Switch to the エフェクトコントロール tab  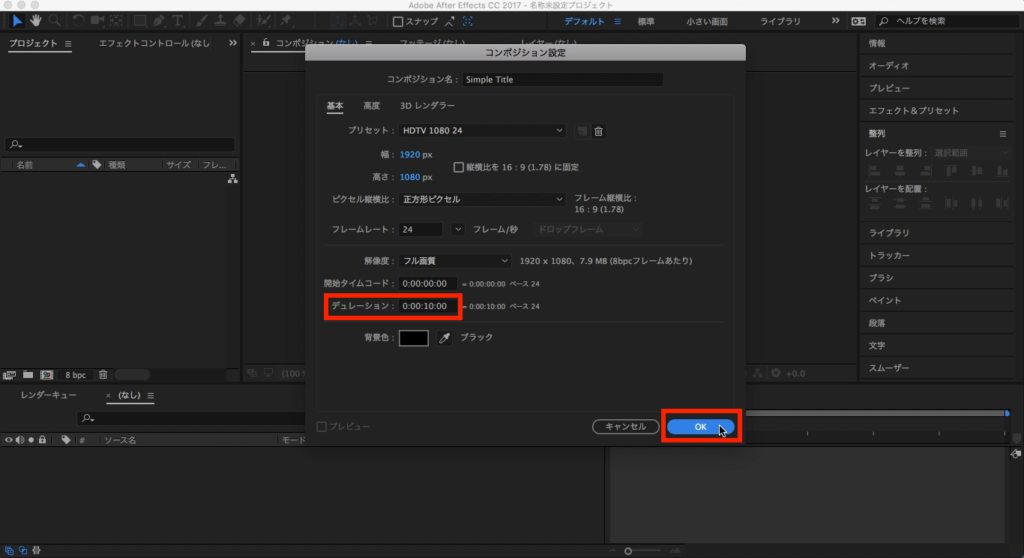coord(154,43)
